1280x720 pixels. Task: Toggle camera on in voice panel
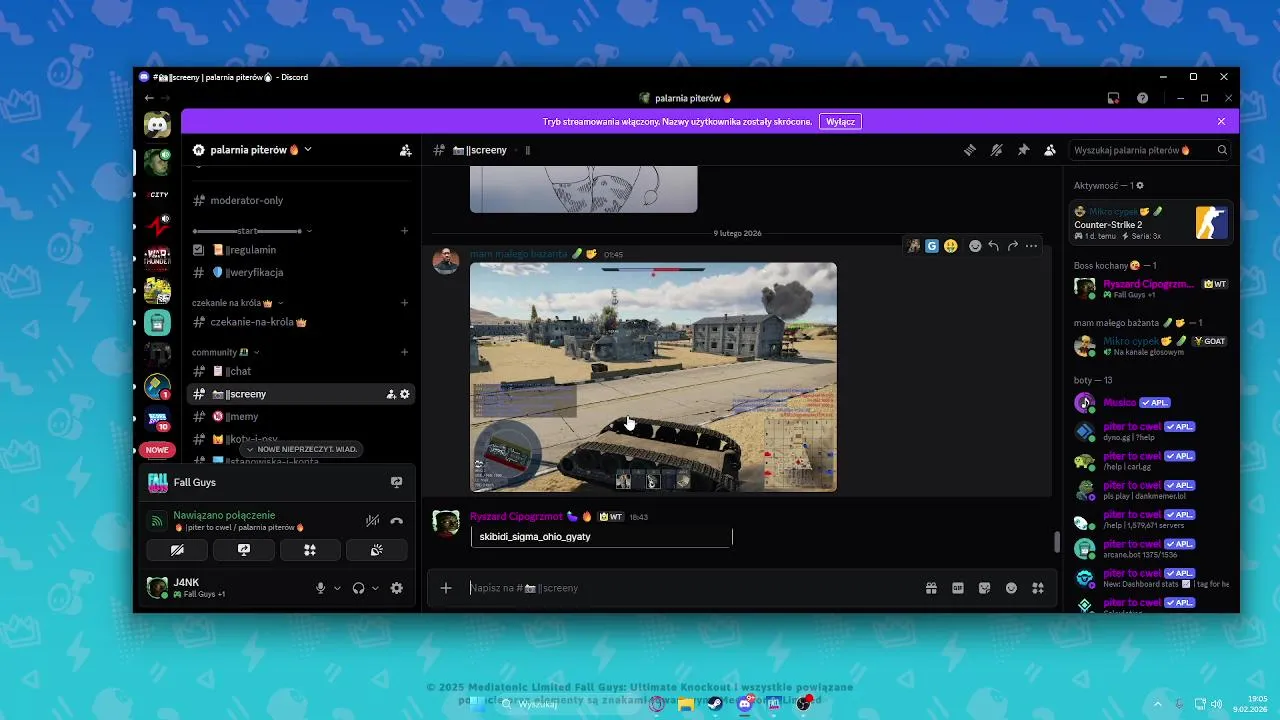click(x=177, y=550)
